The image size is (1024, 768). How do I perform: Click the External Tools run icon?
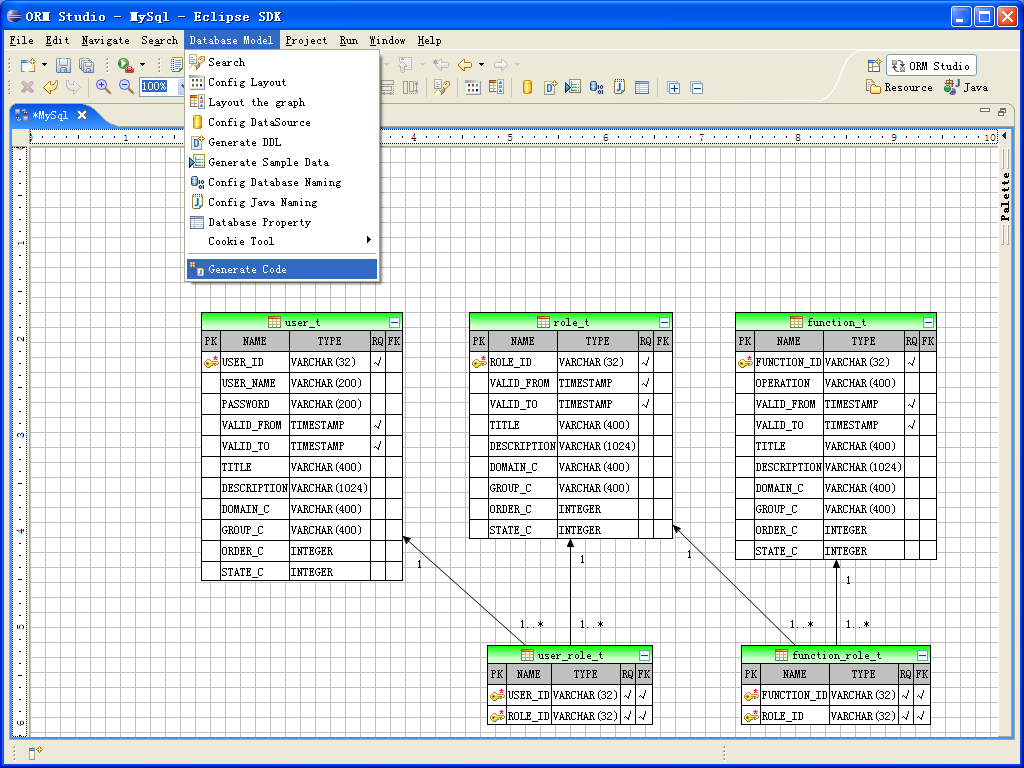click(126, 65)
